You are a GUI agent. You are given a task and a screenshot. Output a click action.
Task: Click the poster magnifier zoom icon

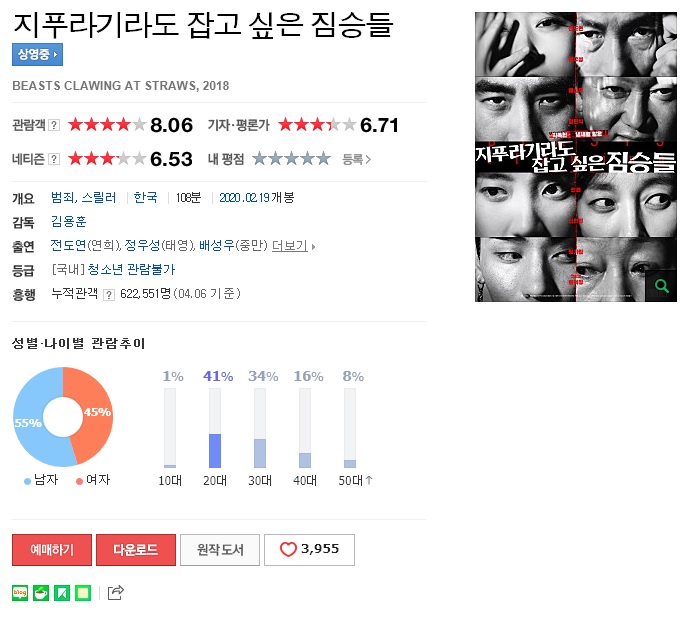pyautogui.click(x=661, y=286)
